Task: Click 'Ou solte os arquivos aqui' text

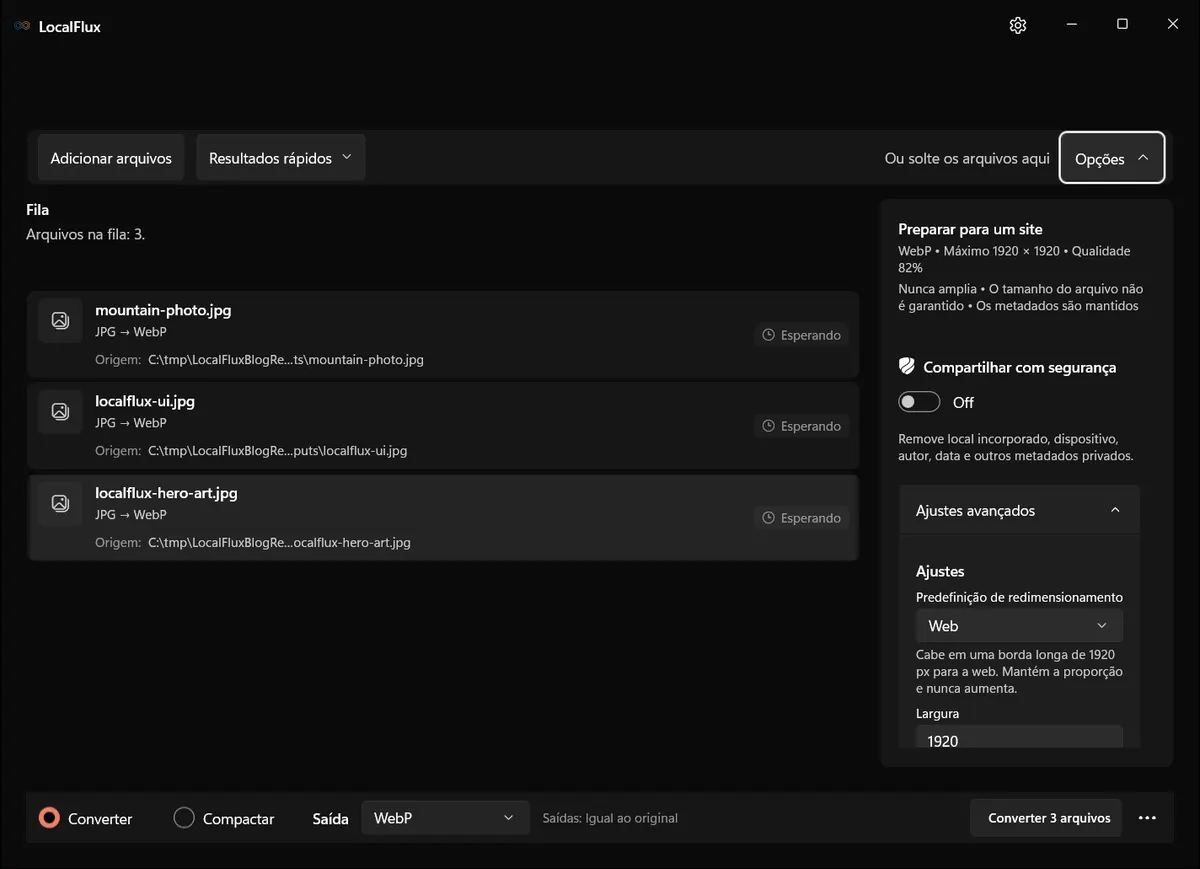Action: [x=967, y=158]
